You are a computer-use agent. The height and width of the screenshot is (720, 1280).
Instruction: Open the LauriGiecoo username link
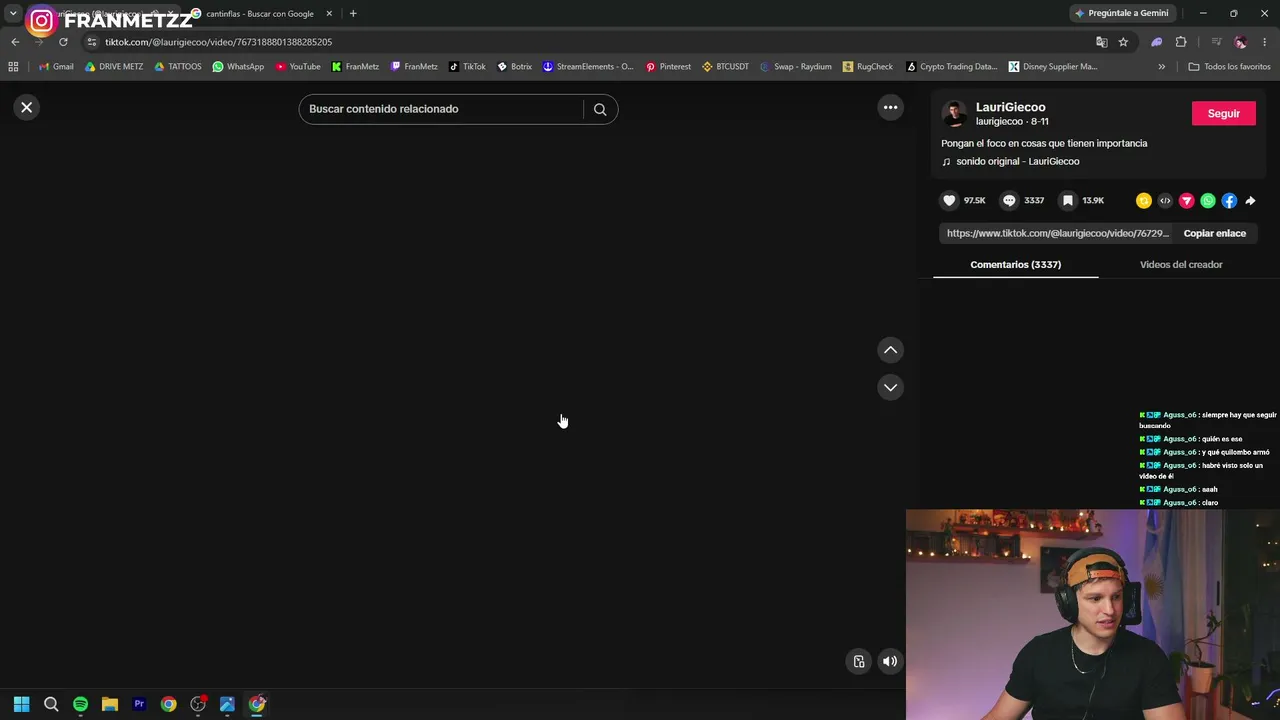tap(1010, 107)
